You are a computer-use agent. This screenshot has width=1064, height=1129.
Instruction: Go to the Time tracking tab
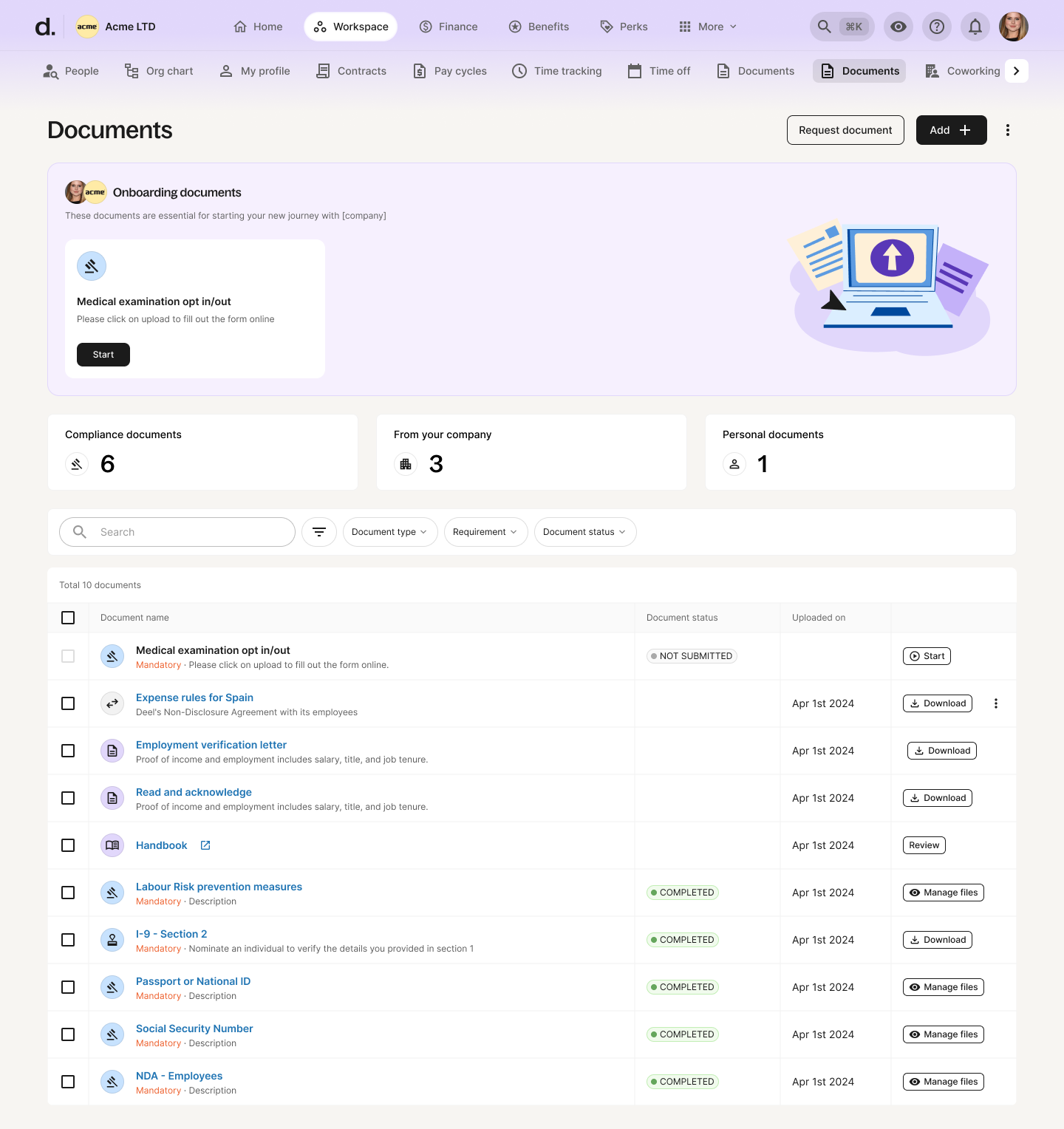point(557,71)
